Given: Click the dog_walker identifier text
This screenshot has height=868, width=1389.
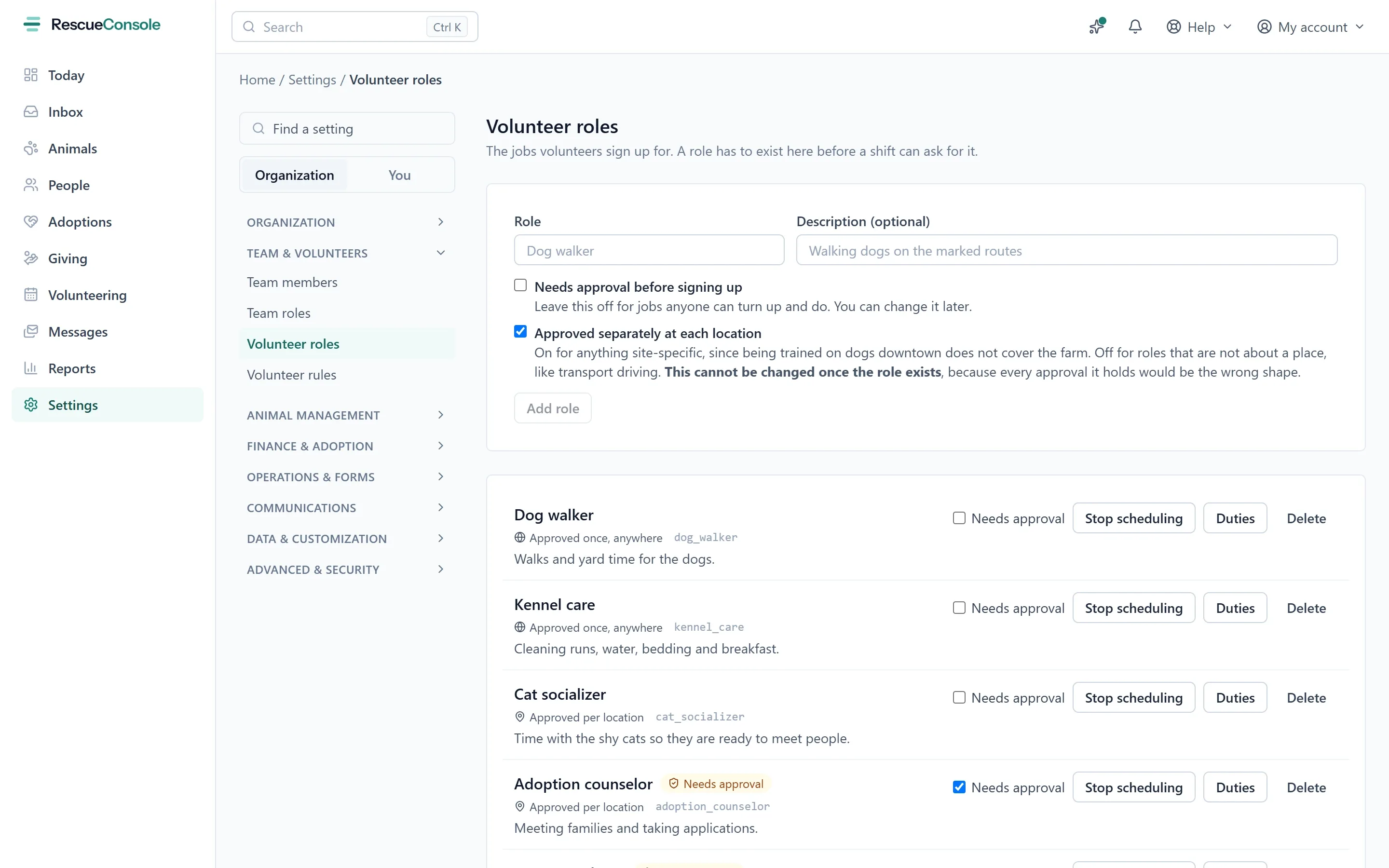Looking at the screenshot, I should coord(706,537).
